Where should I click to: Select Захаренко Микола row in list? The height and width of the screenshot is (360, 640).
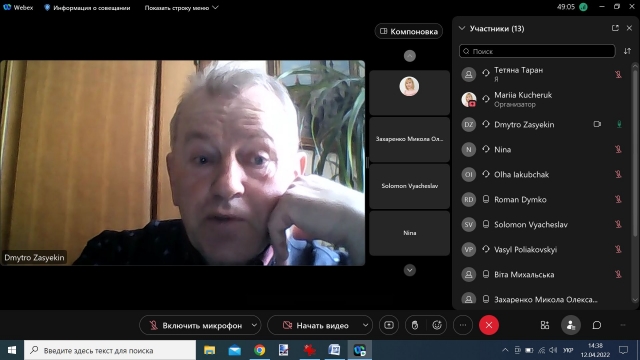(x=543, y=299)
